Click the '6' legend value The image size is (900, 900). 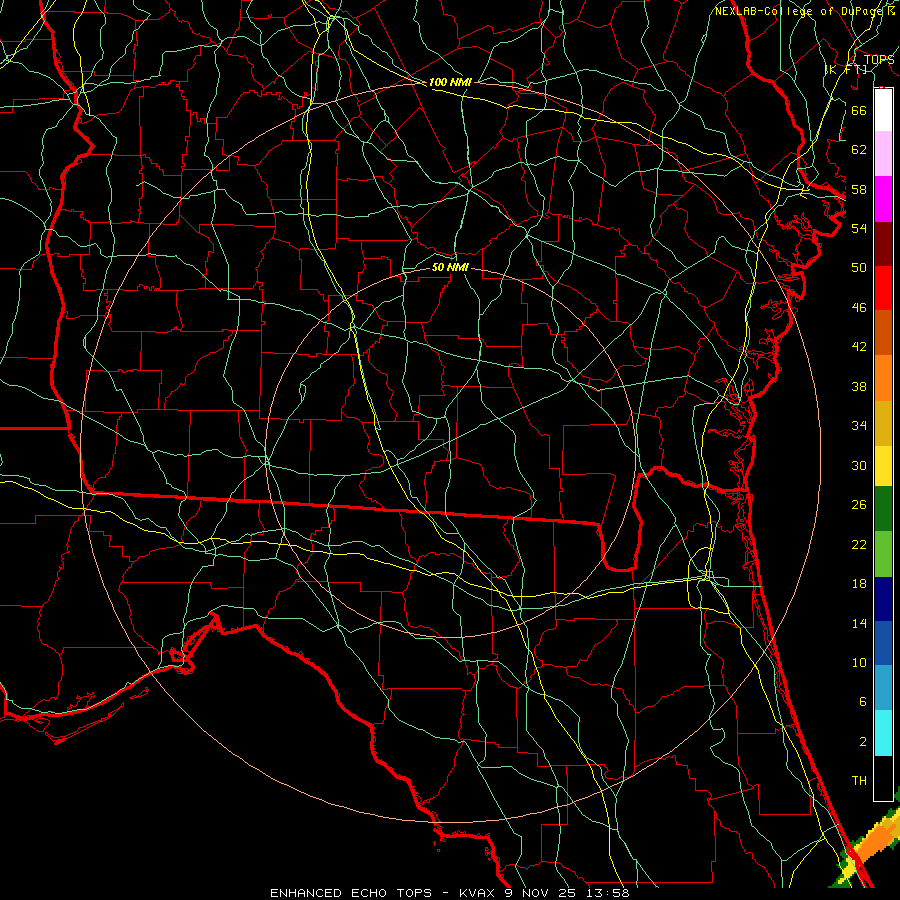point(862,701)
